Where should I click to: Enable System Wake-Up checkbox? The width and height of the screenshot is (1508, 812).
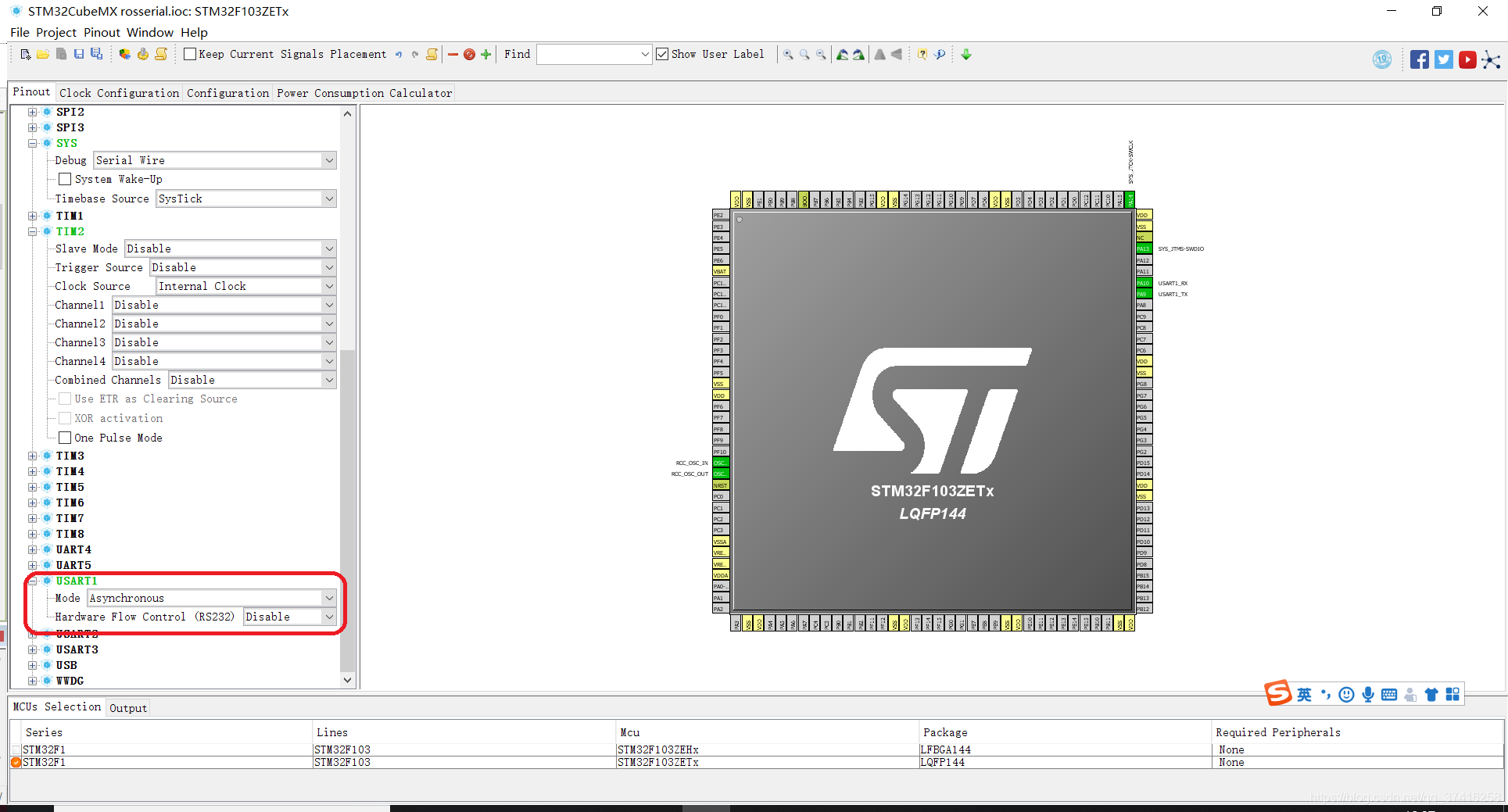[x=65, y=179]
